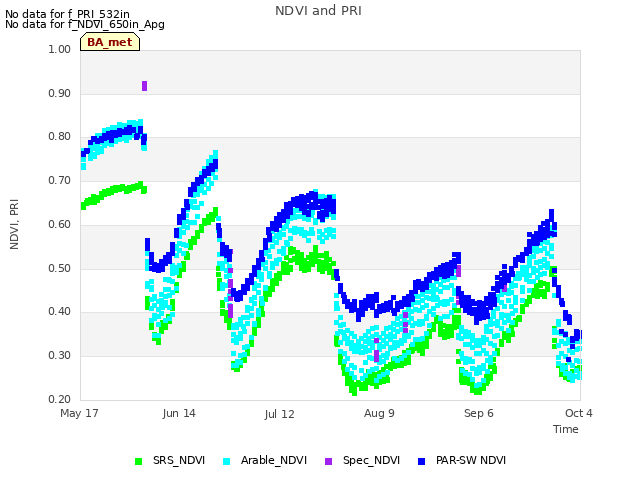Toggle the Arable_NDVI legend label

click(273, 460)
